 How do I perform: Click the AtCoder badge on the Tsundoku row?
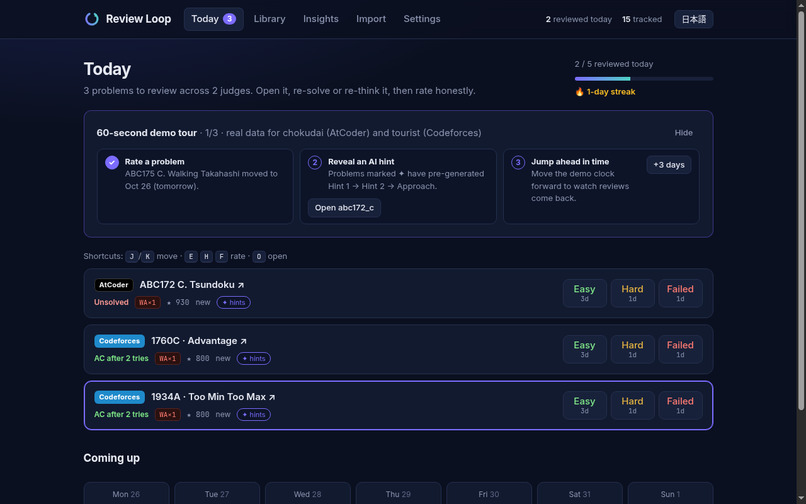114,285
